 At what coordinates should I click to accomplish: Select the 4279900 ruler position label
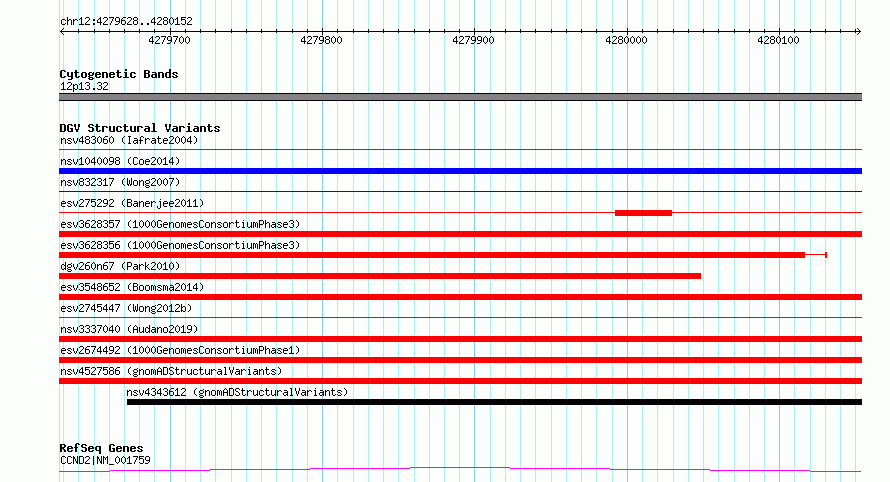tap(473, 41)
